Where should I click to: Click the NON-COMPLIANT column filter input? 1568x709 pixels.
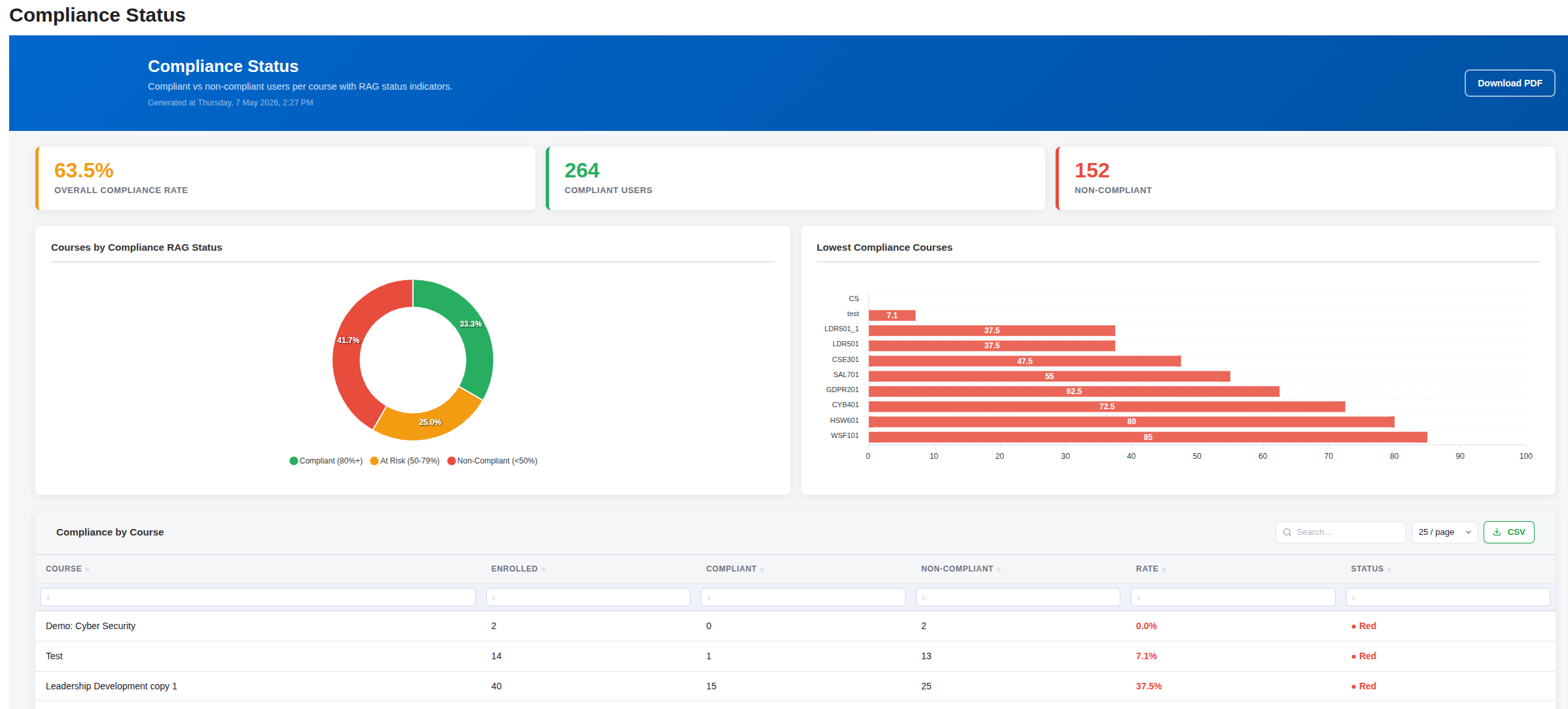pyautogui.click(x=1018, y=597)
